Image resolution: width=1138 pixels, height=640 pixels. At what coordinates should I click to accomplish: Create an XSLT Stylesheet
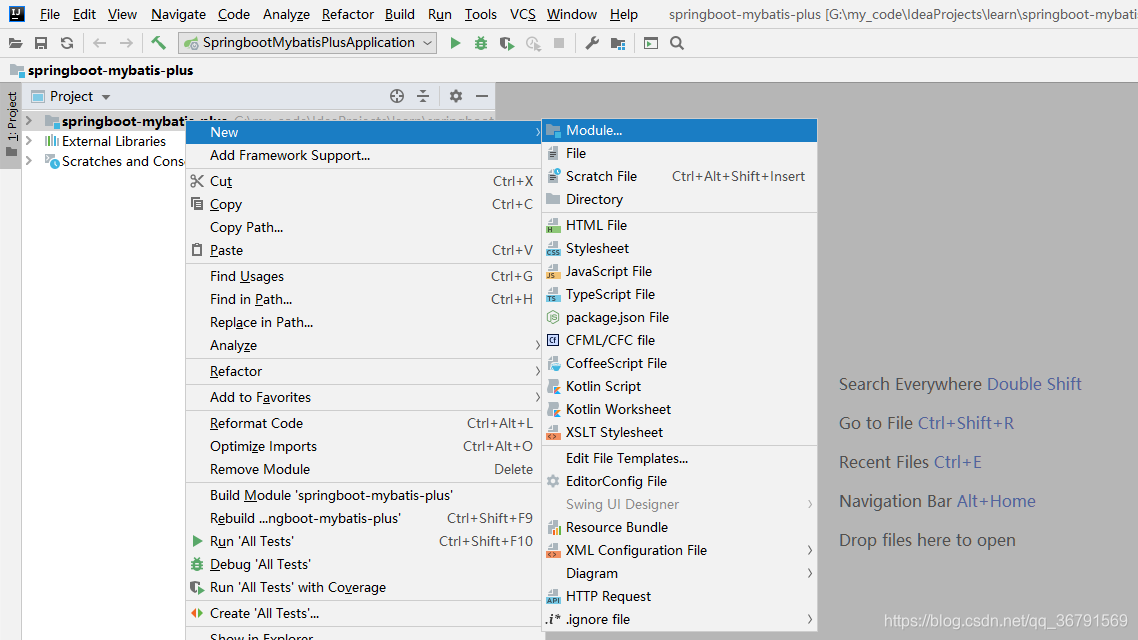[679, 432]
